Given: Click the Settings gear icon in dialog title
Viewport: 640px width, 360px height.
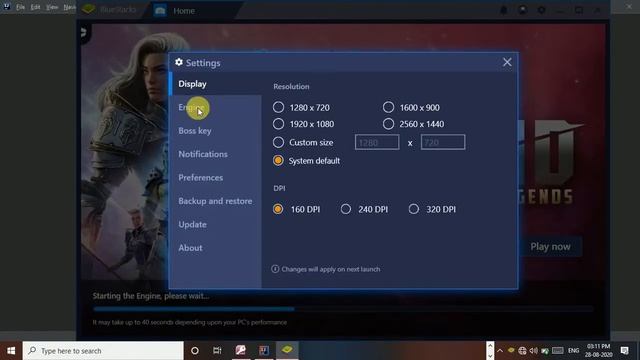Looking at the screenshot, I should tap(179, 62).
